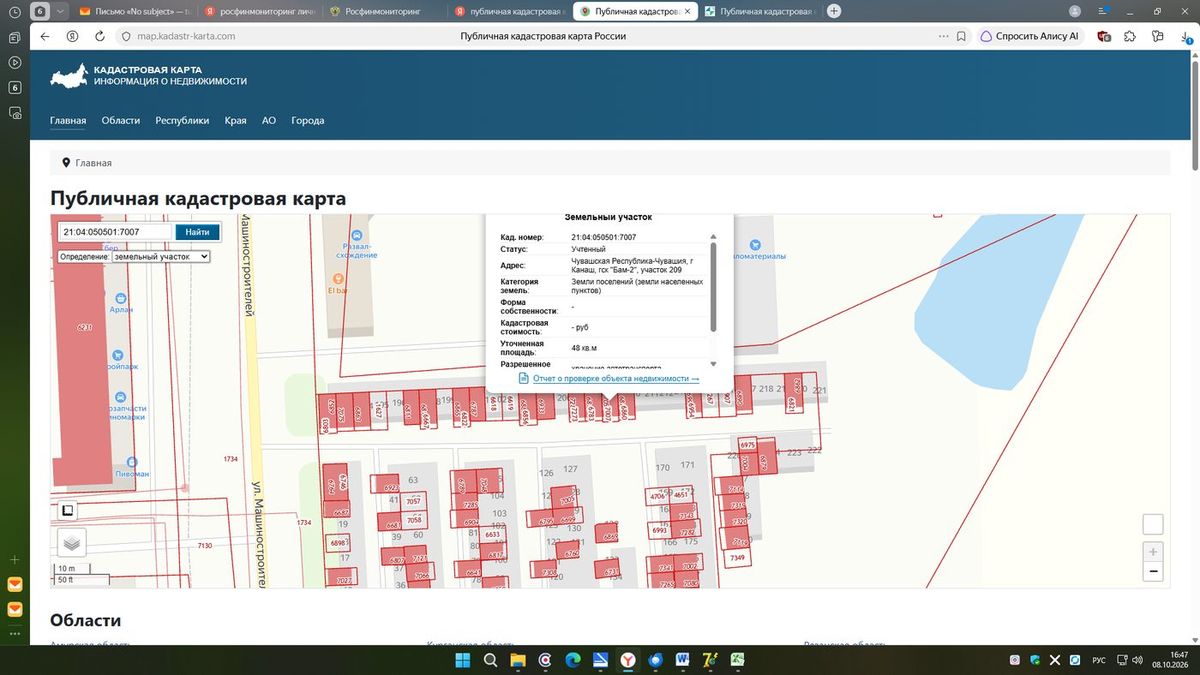1200x675 pixels.
Task: Open the browser profile avatar
Action: tap(1075, 11)
